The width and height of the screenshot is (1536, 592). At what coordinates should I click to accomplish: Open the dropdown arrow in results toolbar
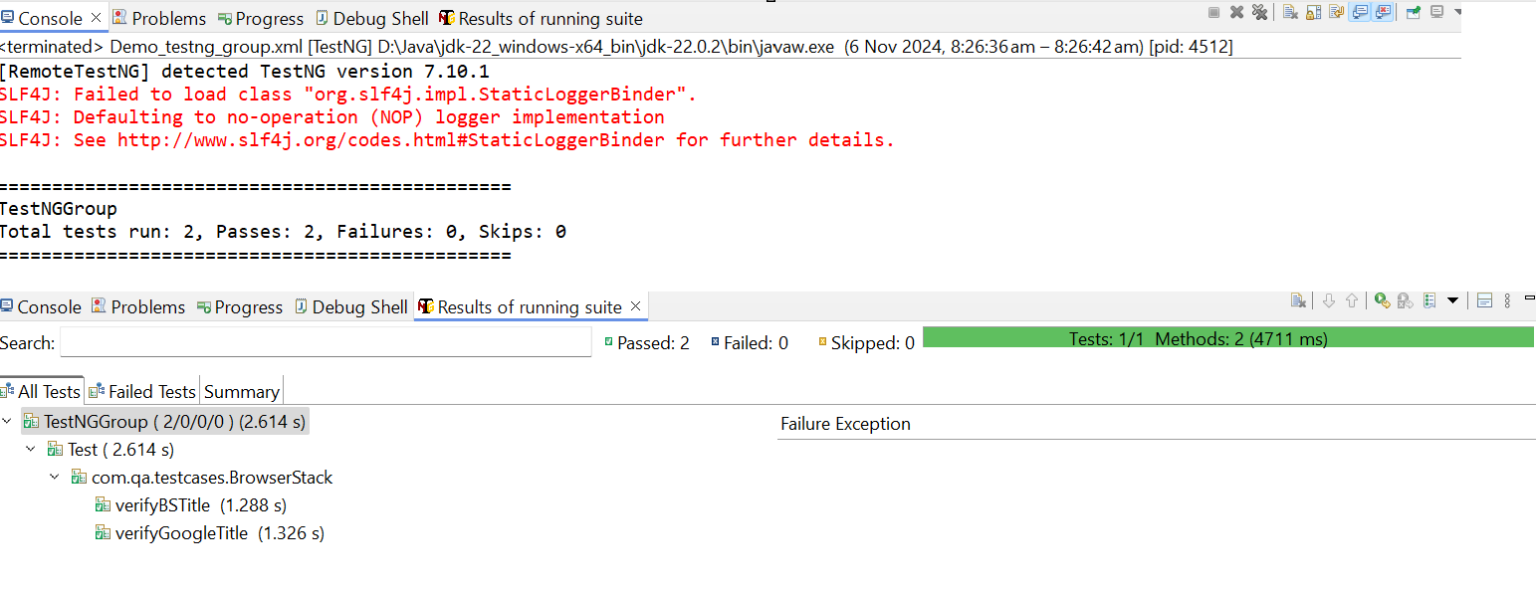[x=1453, y=300]
